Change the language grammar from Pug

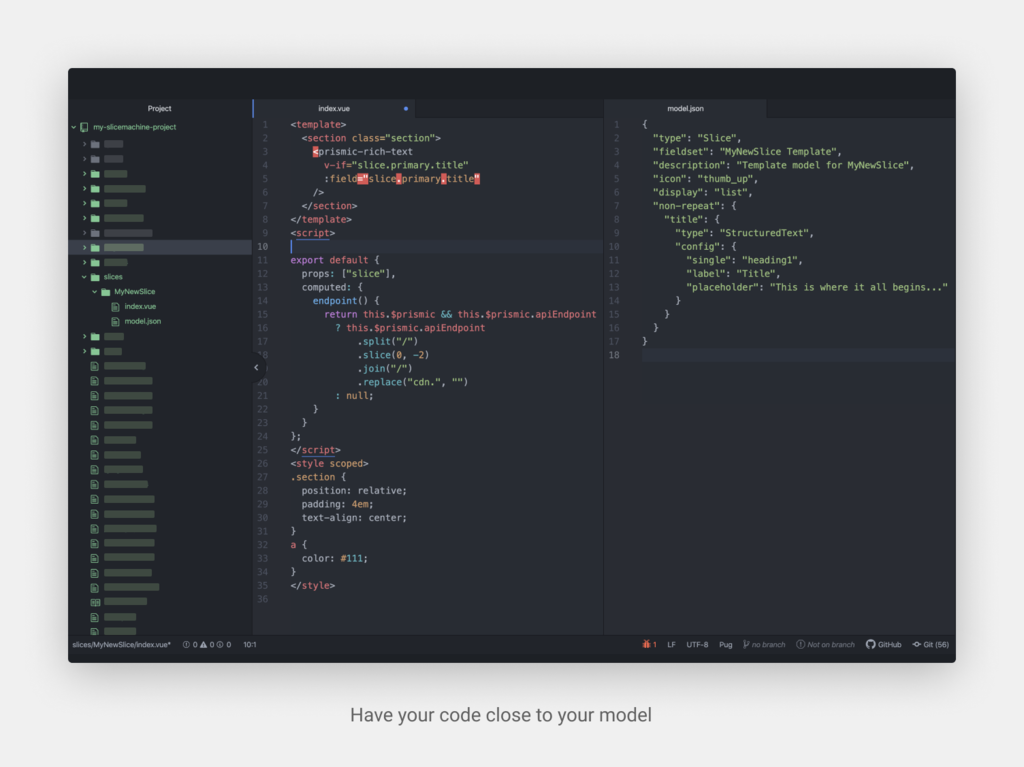pyautogui.click(x=725, y=645)
